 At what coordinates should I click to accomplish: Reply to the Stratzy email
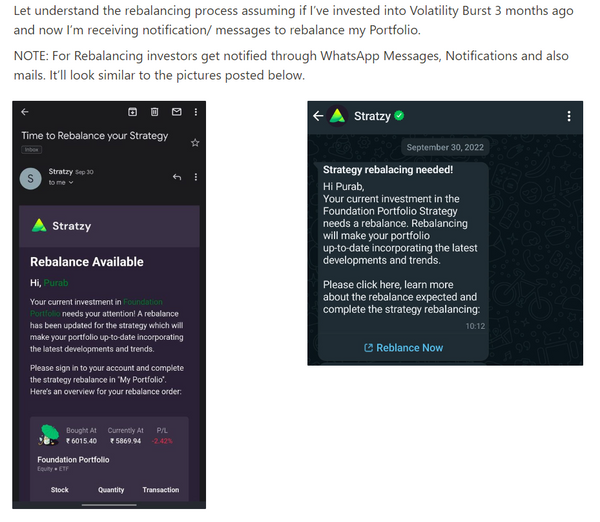point(176,177)
